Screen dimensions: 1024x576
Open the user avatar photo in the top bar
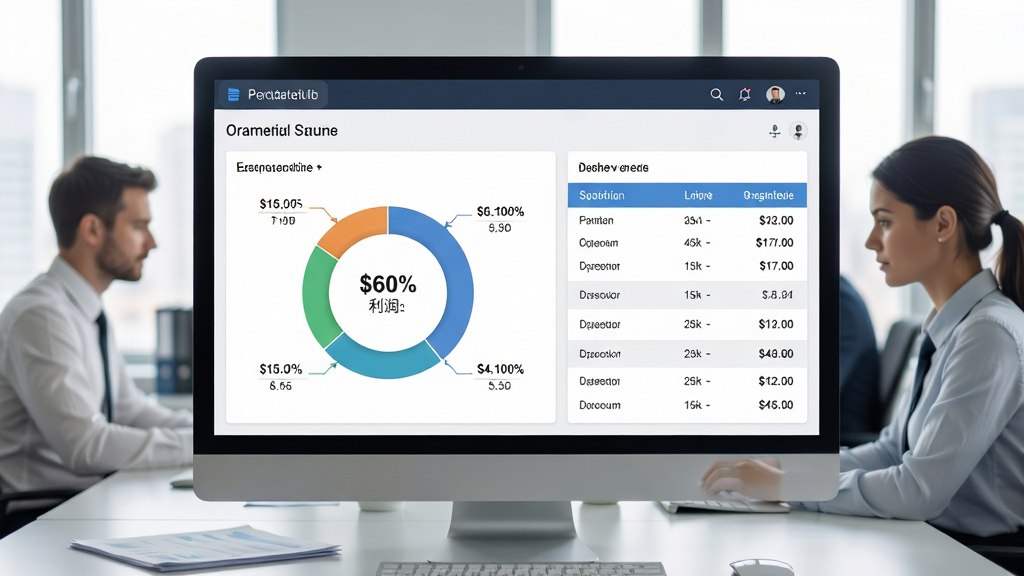(x=775, y=95)
